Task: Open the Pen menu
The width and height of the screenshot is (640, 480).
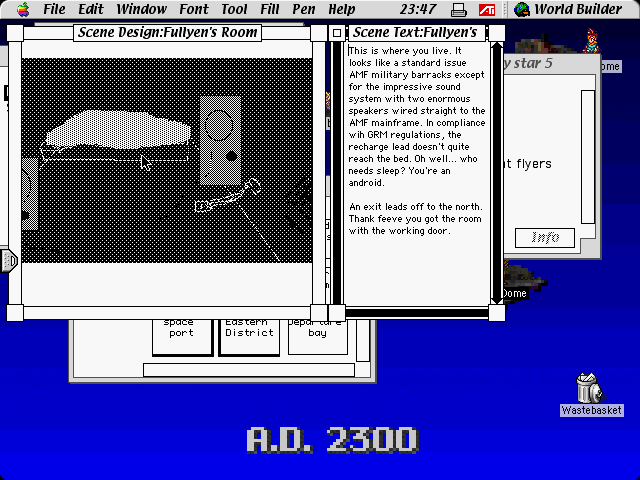Action: tap(304, 9)
